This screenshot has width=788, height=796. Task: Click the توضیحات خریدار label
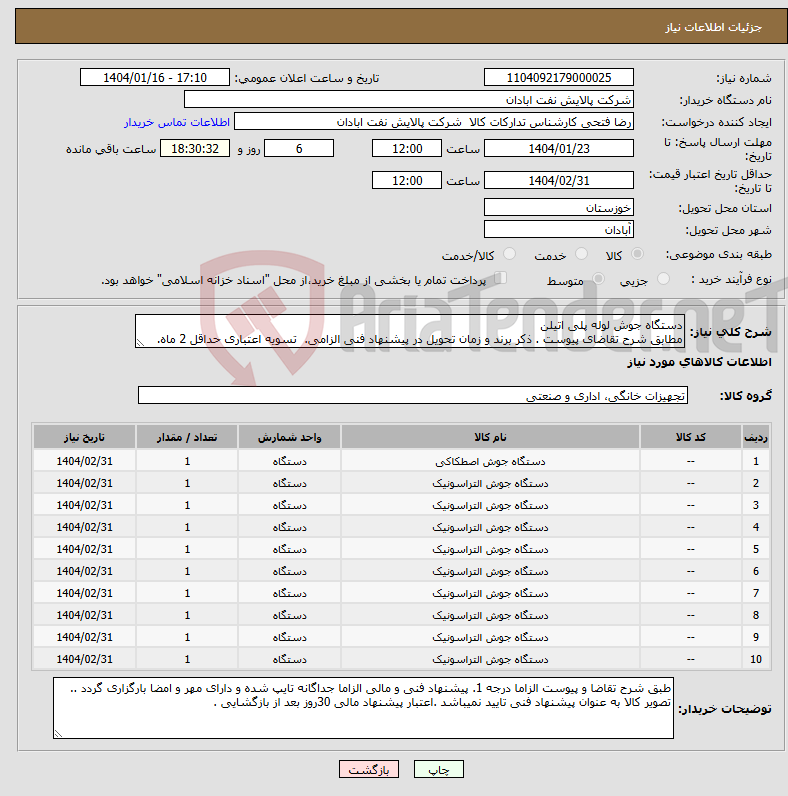tap(725, 709)
